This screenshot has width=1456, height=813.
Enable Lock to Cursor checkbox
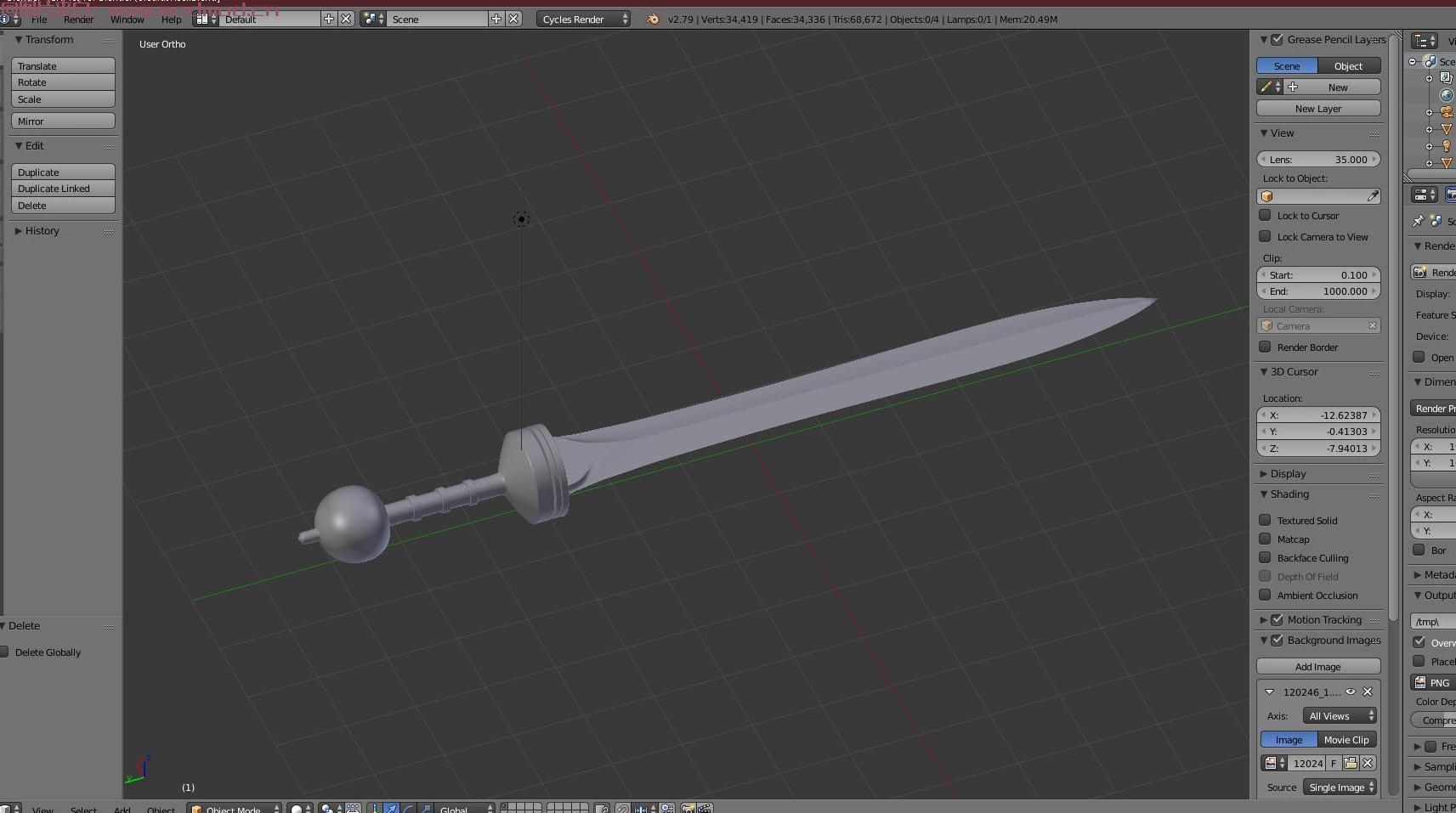1265,216
